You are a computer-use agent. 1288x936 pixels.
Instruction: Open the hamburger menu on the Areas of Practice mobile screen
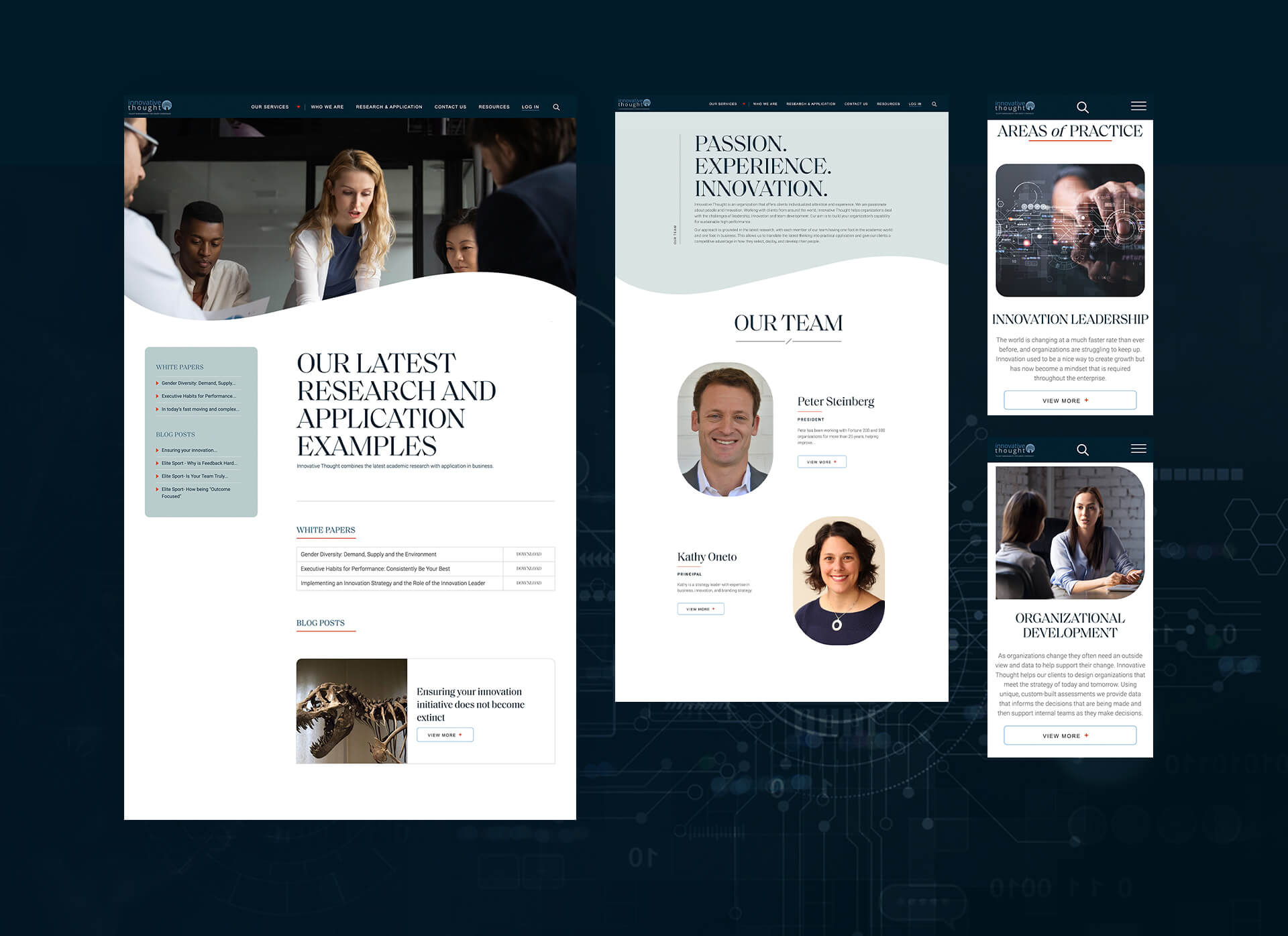1138,106
